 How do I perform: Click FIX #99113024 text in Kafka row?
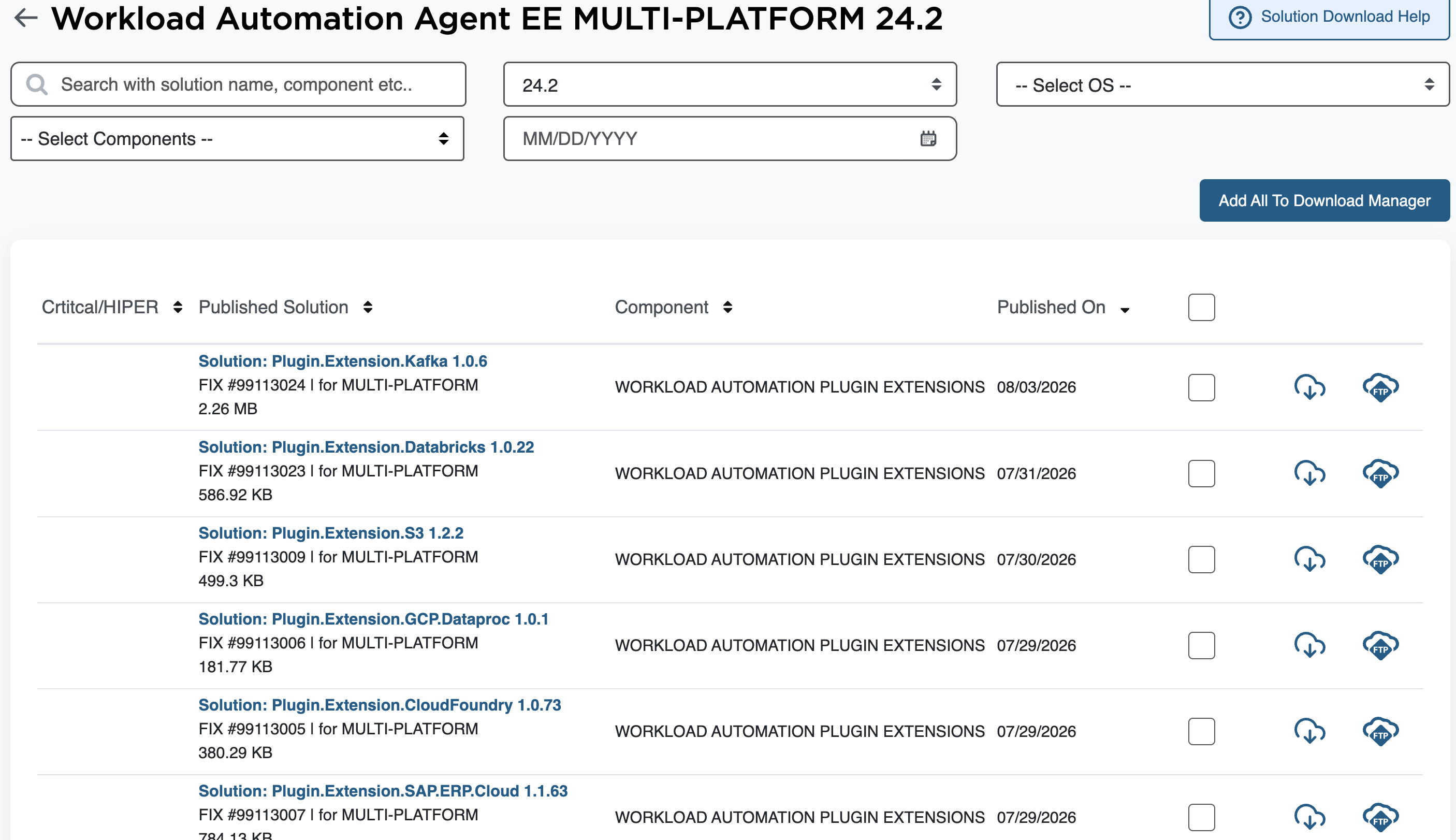coord(252,385)
